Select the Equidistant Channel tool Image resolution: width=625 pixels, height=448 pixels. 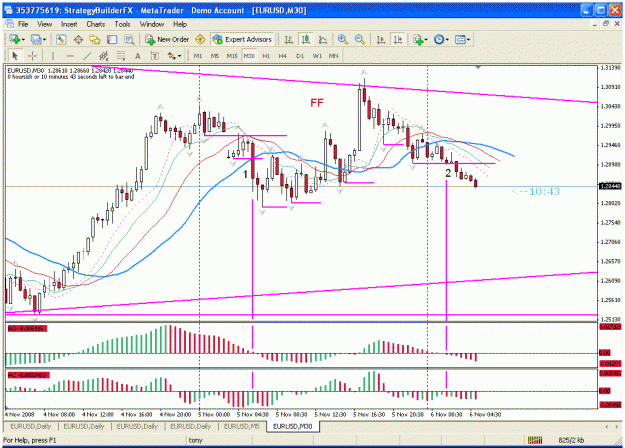(104, 56)
